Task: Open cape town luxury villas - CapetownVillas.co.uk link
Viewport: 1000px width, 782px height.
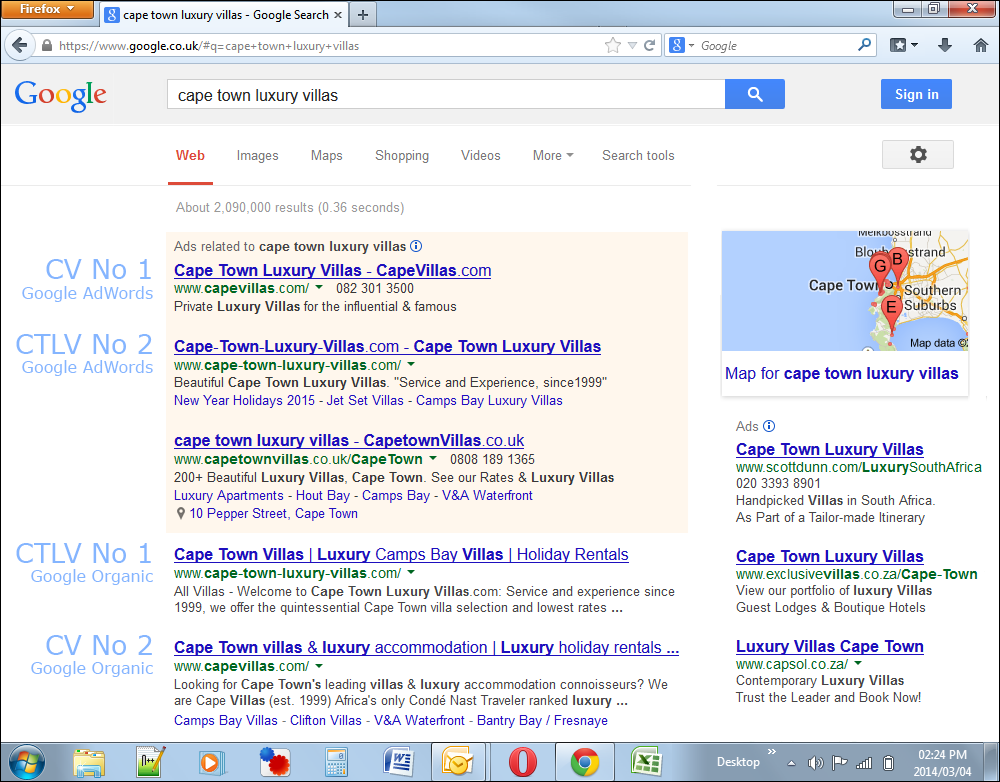Action: point(349,441)
